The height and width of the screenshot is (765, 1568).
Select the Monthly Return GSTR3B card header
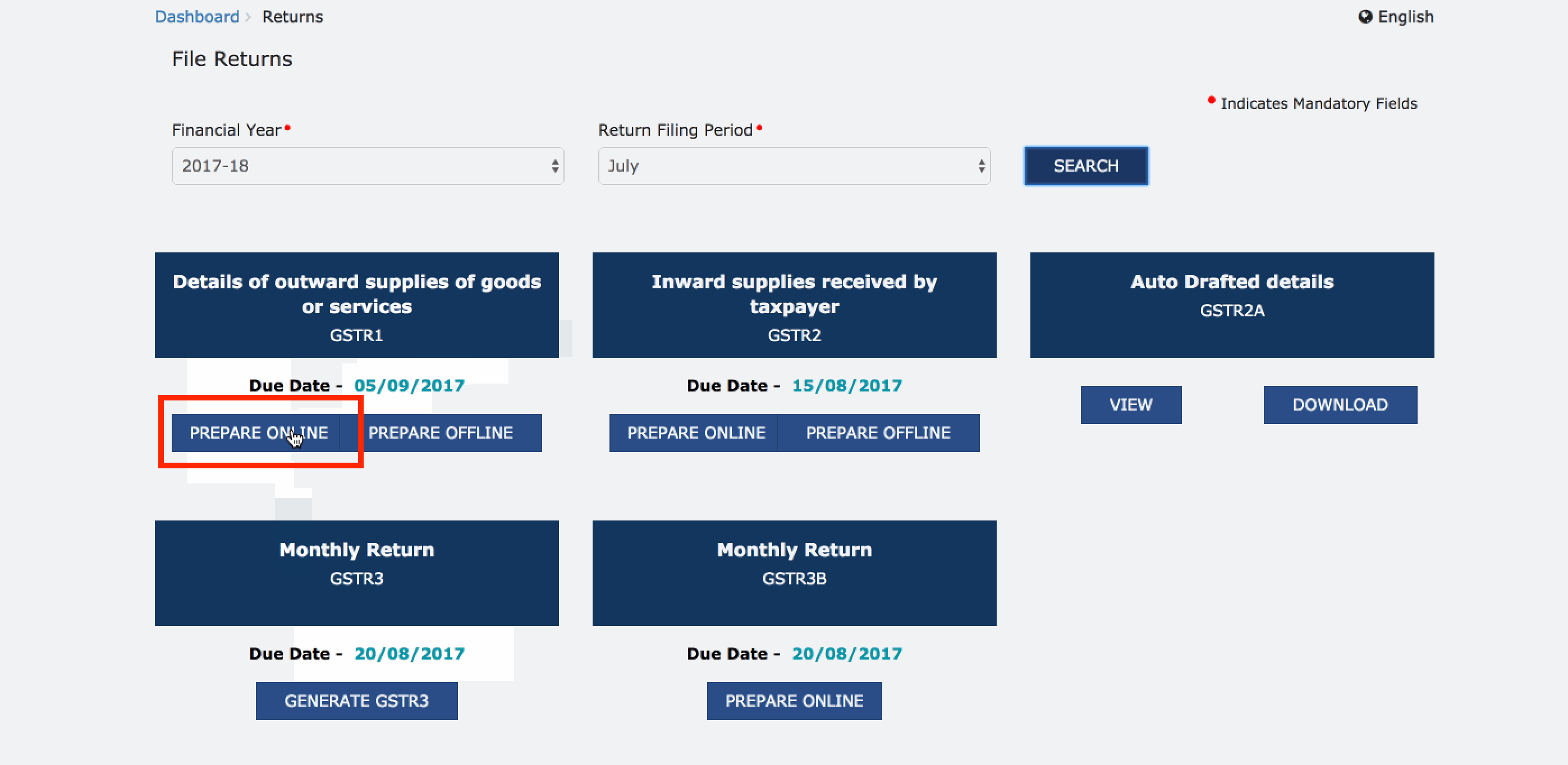click(794, 573)
